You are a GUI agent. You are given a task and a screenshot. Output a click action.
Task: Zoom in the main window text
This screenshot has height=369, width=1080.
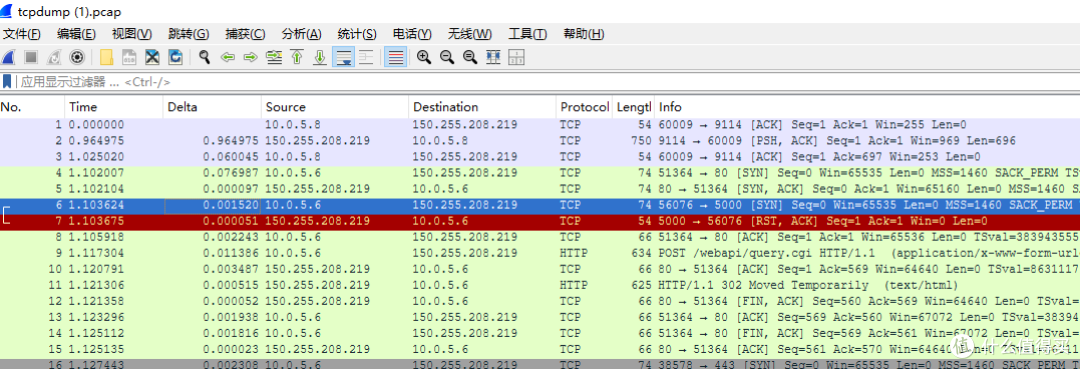coord(424,58)
